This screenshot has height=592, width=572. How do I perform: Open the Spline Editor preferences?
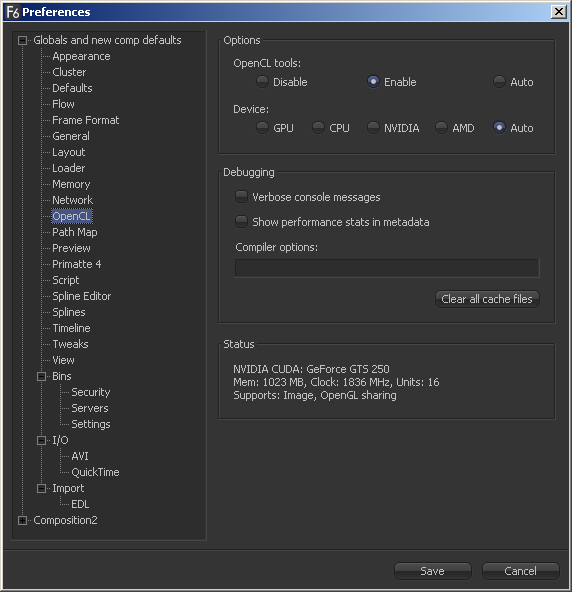[x=82, y=296]
